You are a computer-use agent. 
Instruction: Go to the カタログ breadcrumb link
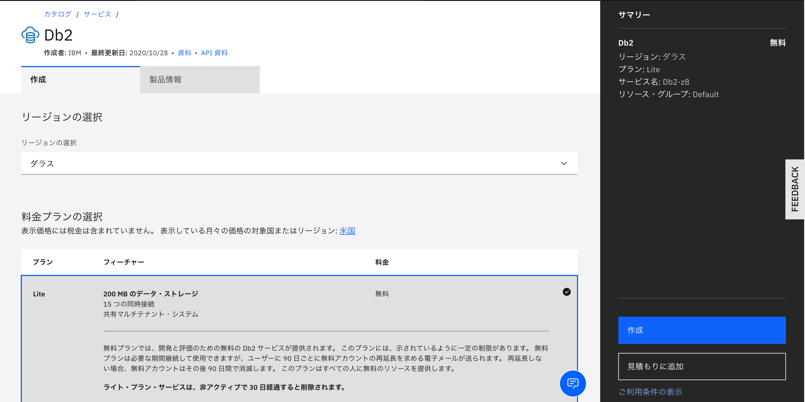coord(58,14)
